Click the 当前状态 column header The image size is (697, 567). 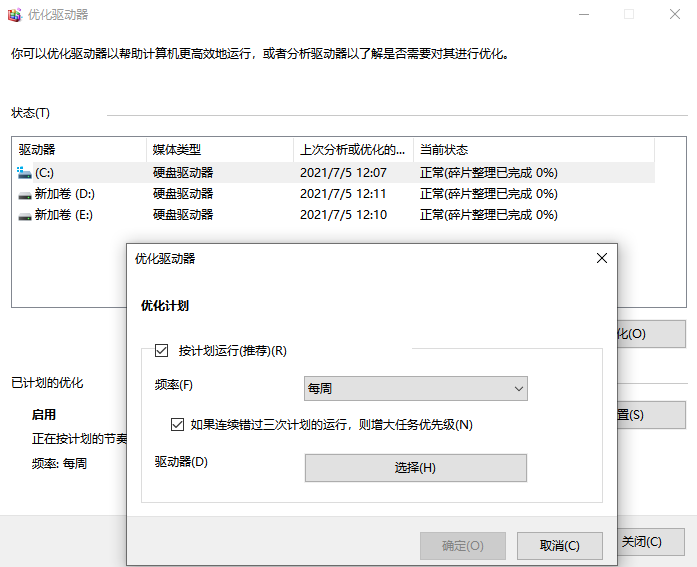pos(533,150)
